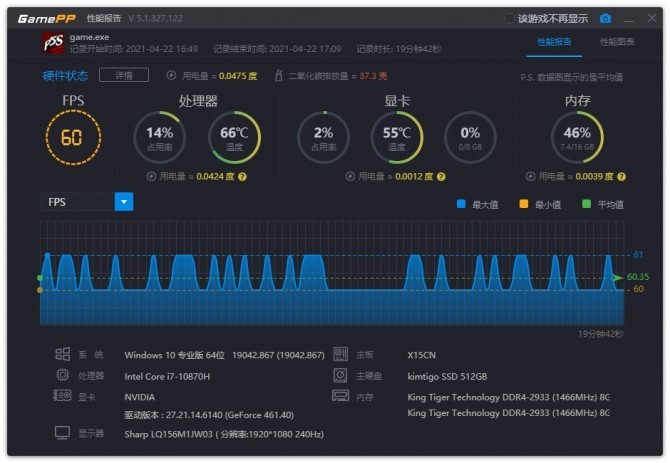Screen dimensions: 670x463
Task: Click the game.exe Persona 5 icon
Action: pos(54,43)
